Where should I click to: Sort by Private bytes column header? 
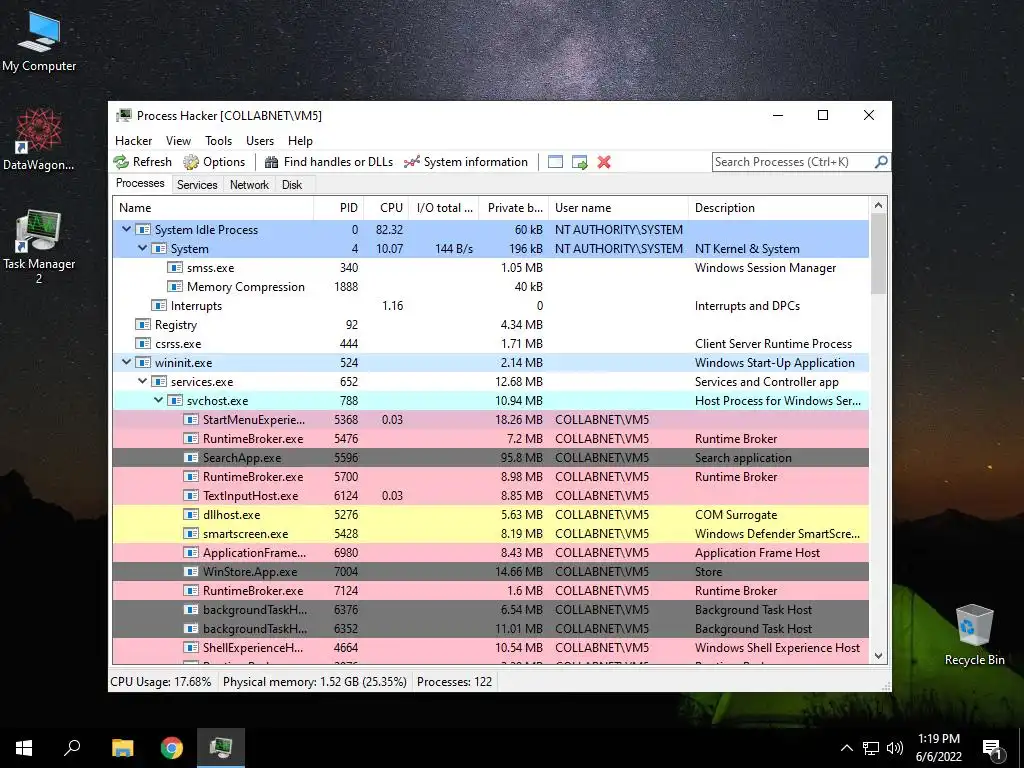(514, 208)
